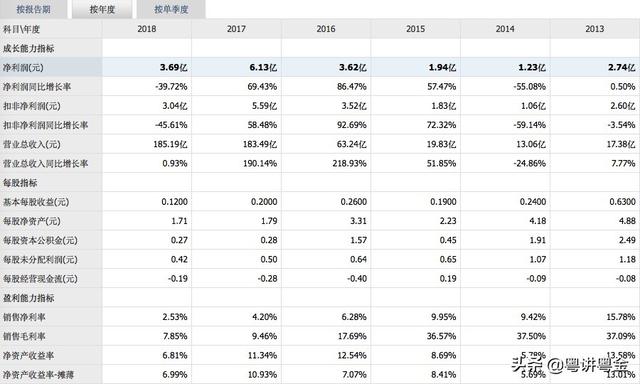Image resolution: width=640 pixels, height=384 pixels.
Task: Click the 净资产收益率-摊薄 row label
Action: pyautogui.click(x=38, y=375)
